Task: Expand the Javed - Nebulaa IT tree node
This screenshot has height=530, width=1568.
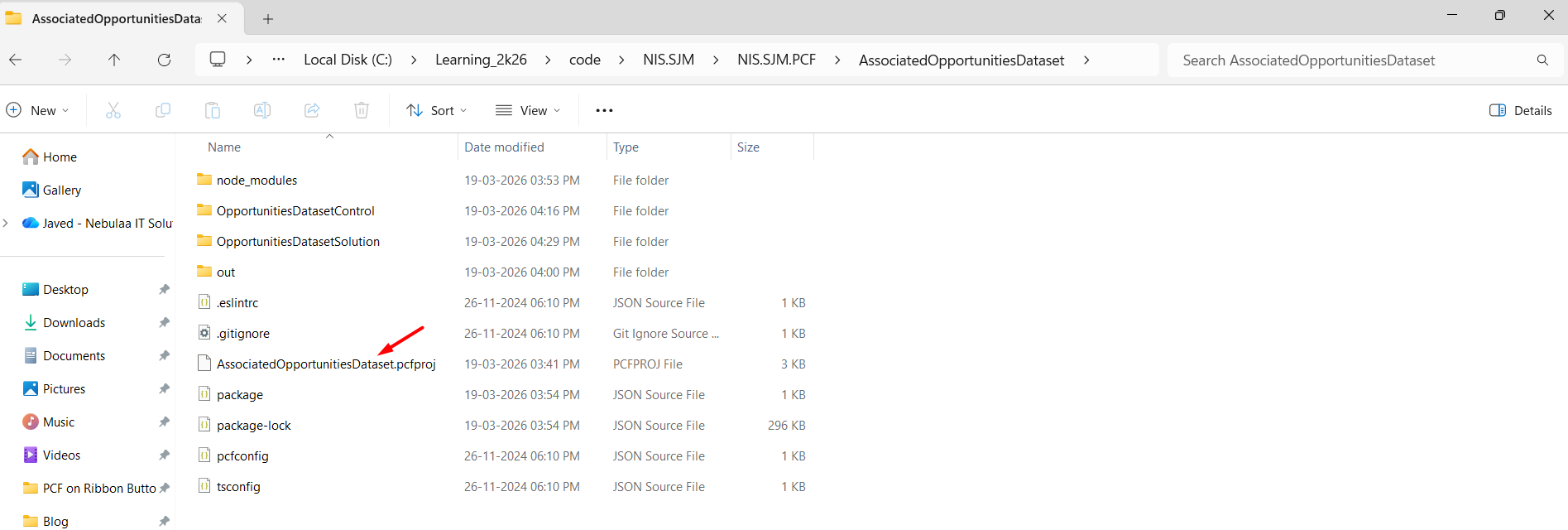Action: pos(7,223)
